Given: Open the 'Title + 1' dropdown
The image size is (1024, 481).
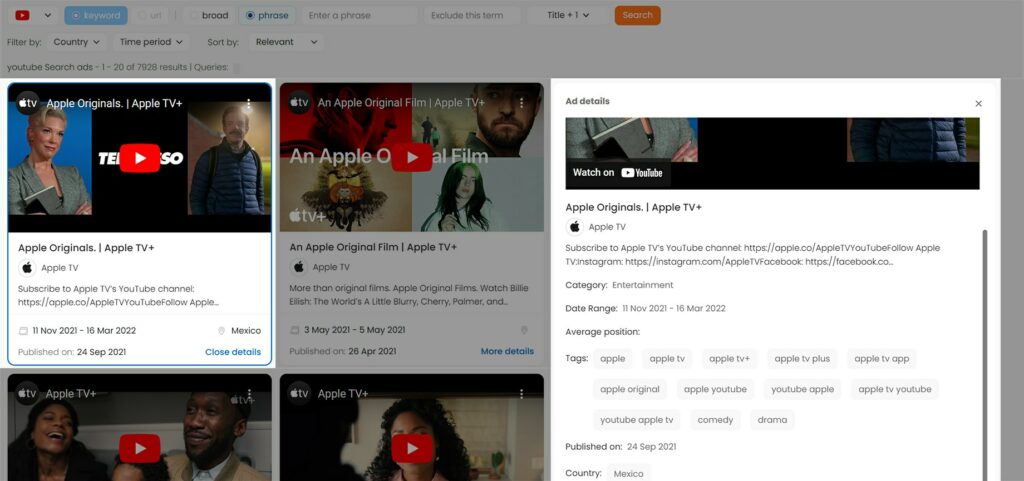Looking at the screenshot, I should [568, 15].
